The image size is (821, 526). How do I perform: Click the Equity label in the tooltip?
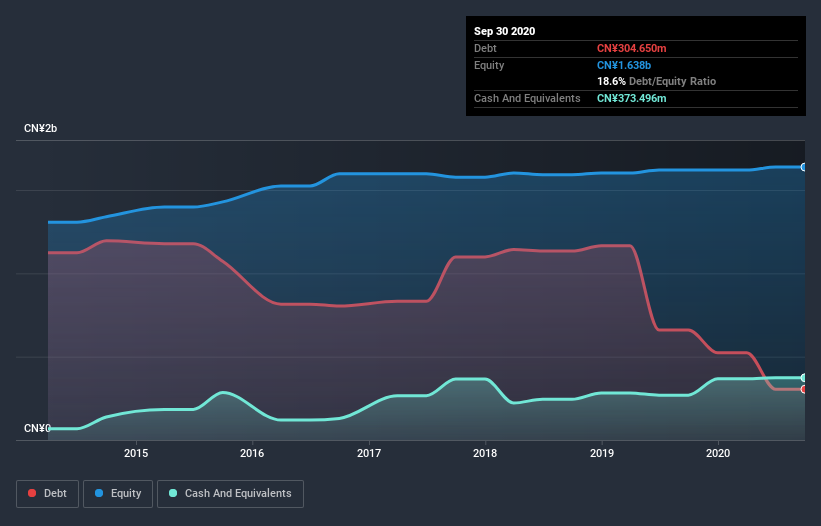[x=489, y=65]
